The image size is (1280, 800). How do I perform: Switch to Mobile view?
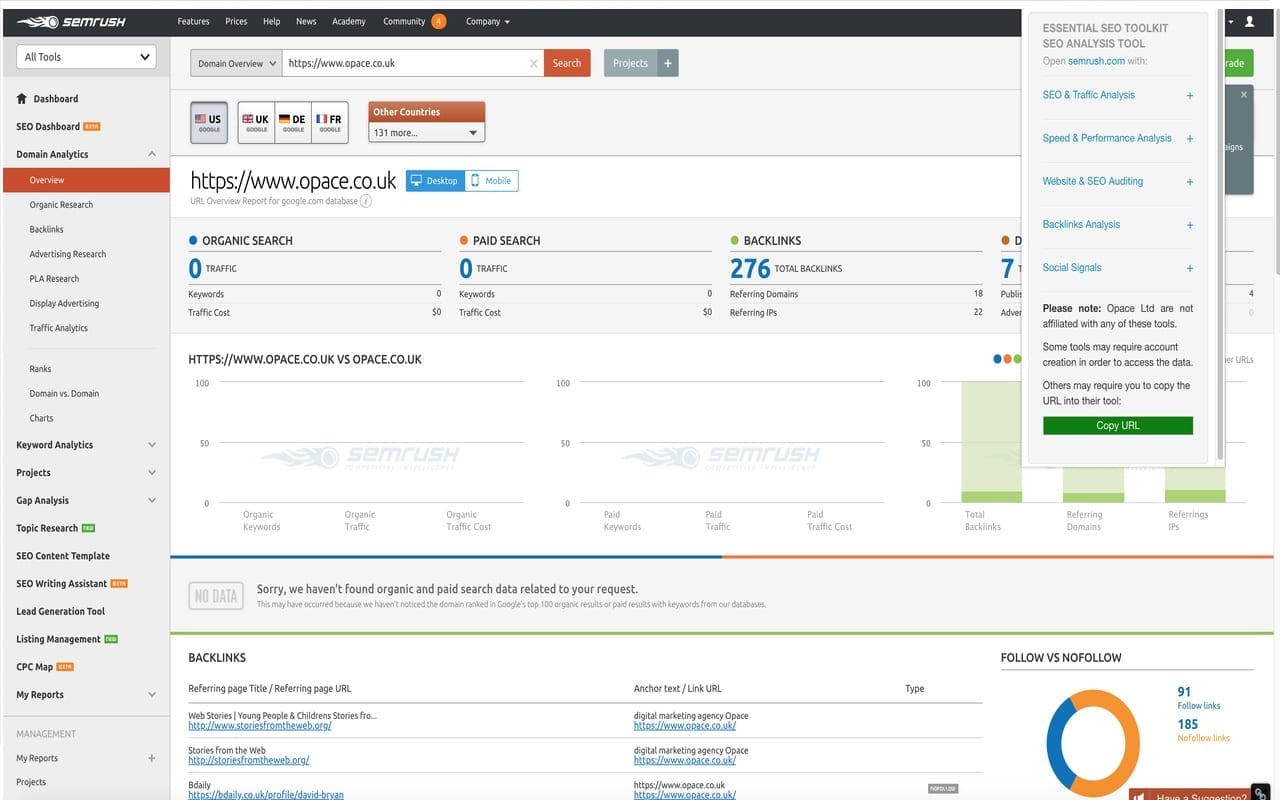click(491, 180)
